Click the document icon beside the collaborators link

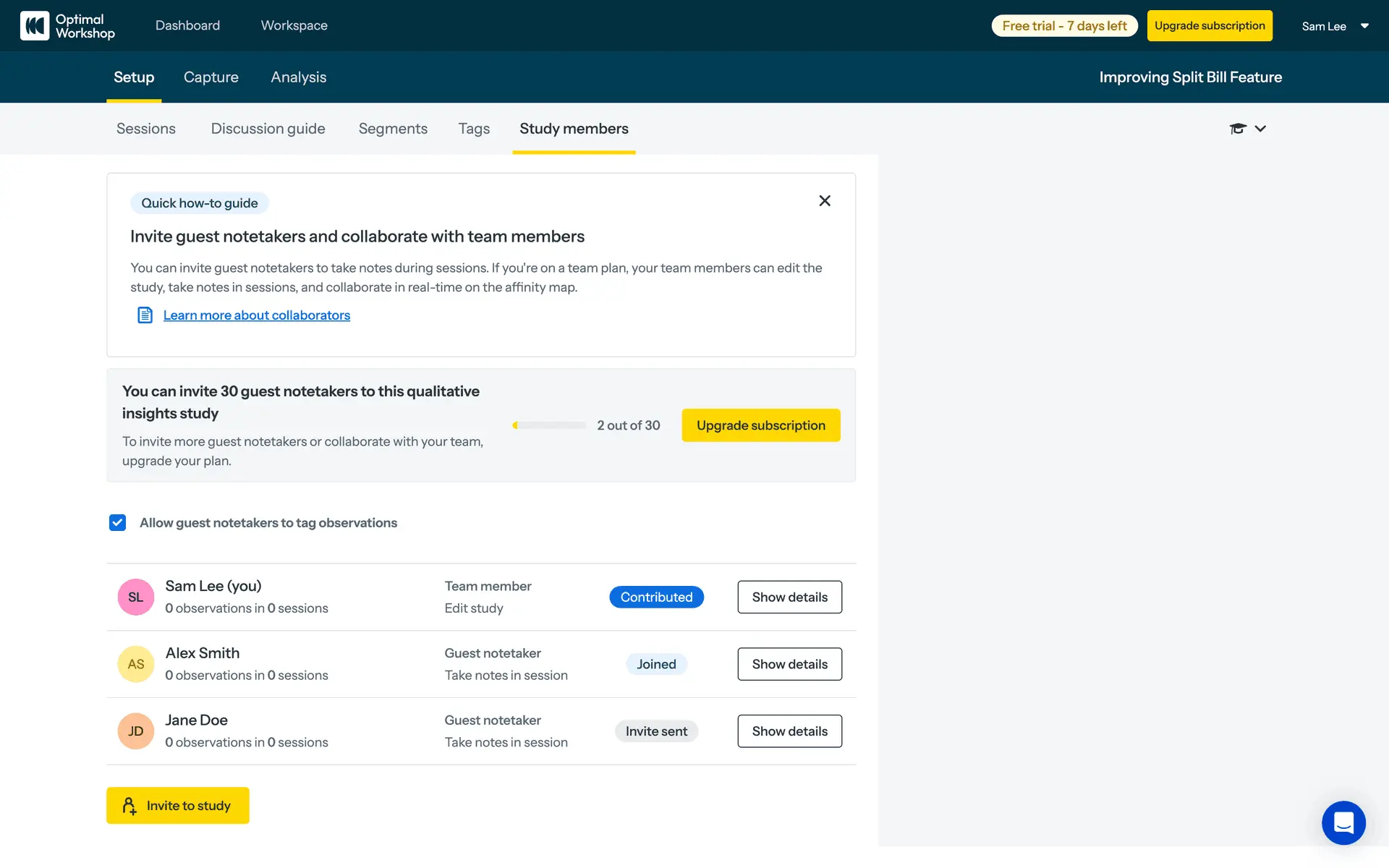[x=145, y=315]
